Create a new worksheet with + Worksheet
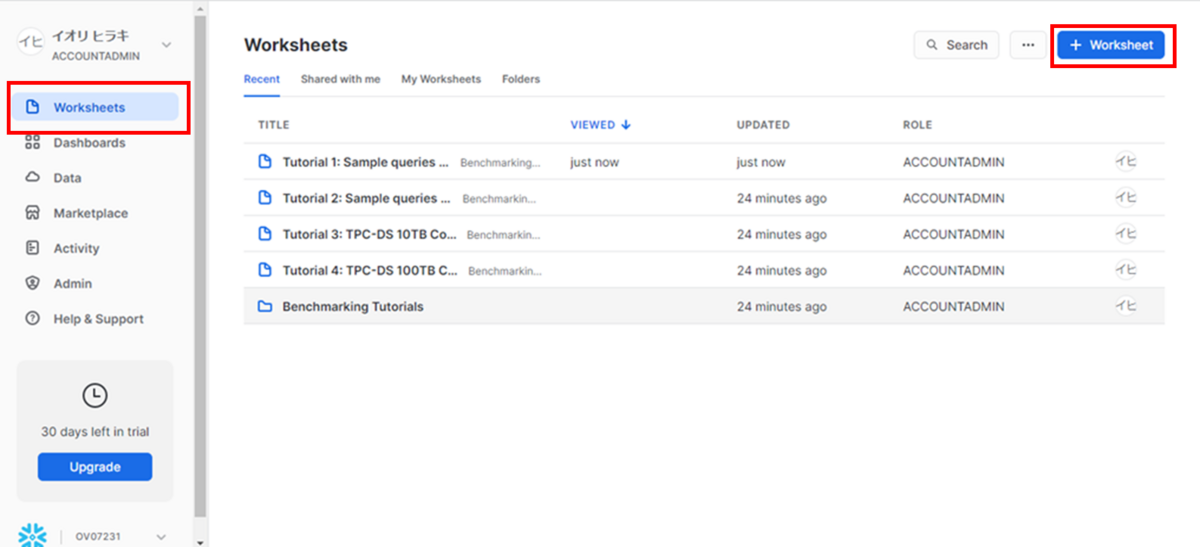 (1111, 45)
